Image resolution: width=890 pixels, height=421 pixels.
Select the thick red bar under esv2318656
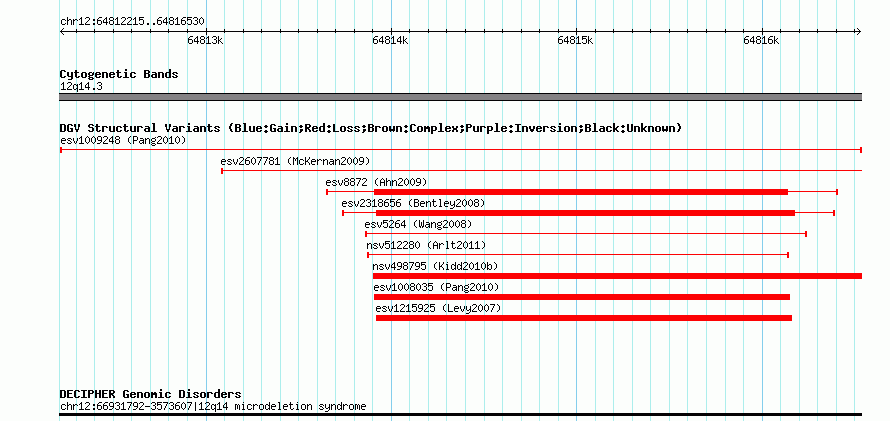585,213
